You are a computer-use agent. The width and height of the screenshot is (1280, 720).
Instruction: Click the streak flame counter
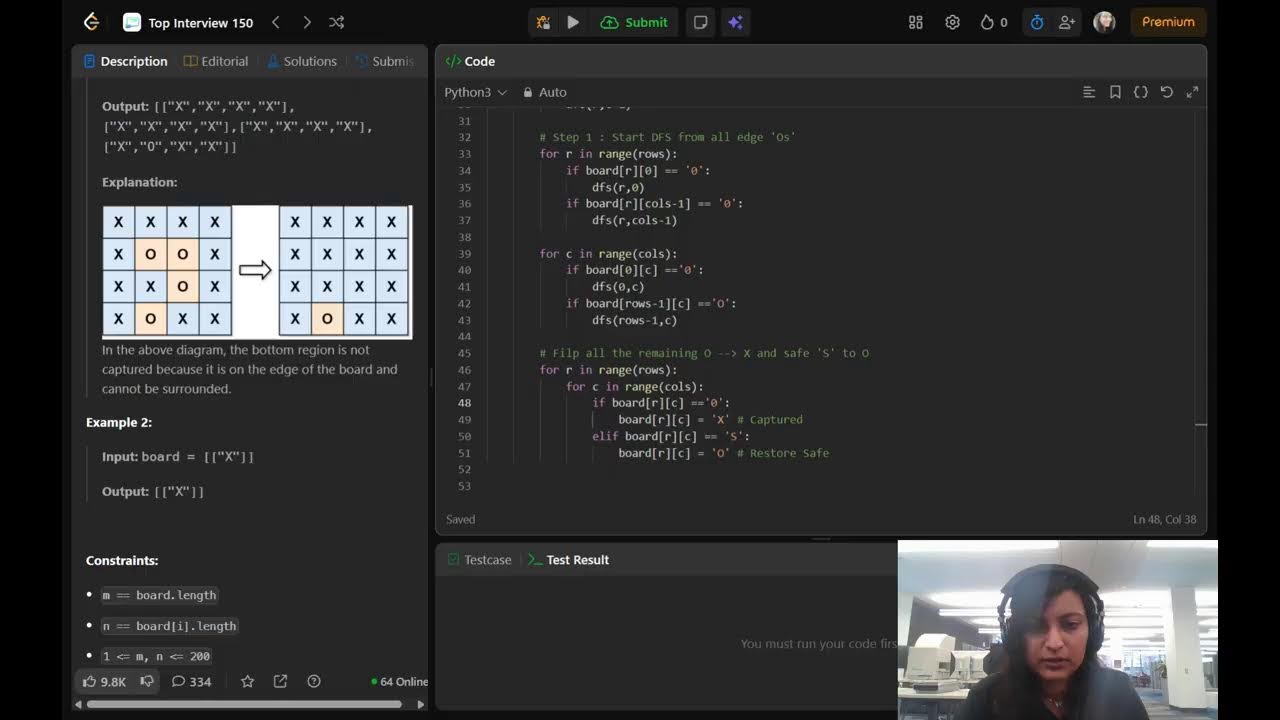pos(994,22)
